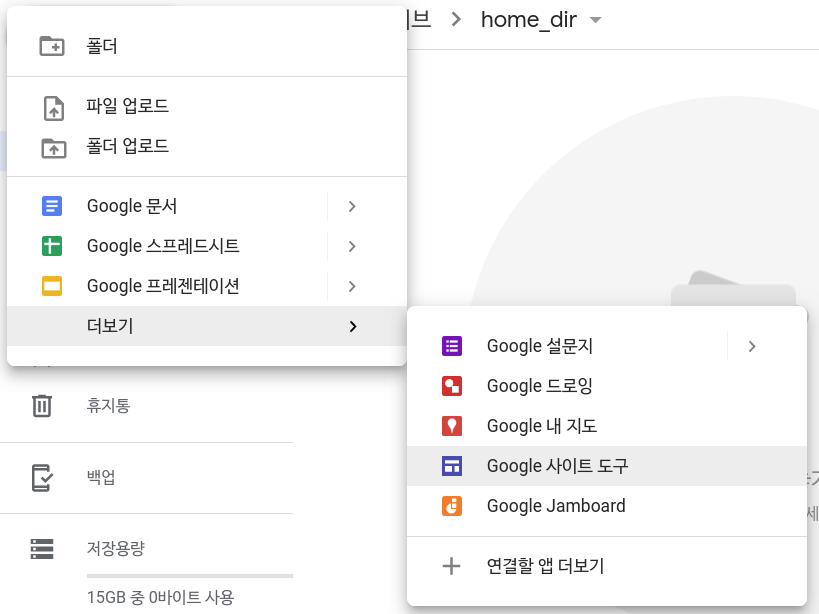Screen dimensions: 819x614
Task: Click the yellow Google Slides icon
Action: click(x=52, y=286)
